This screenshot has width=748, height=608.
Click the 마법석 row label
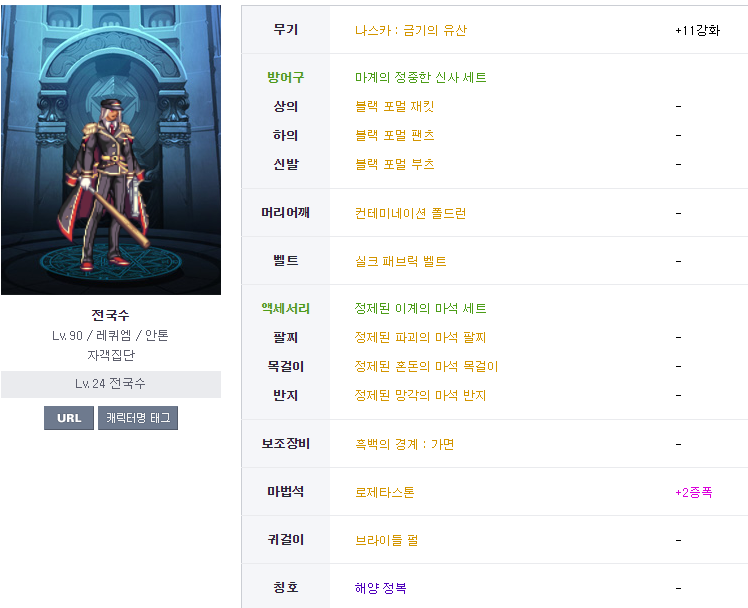[286, 492]
